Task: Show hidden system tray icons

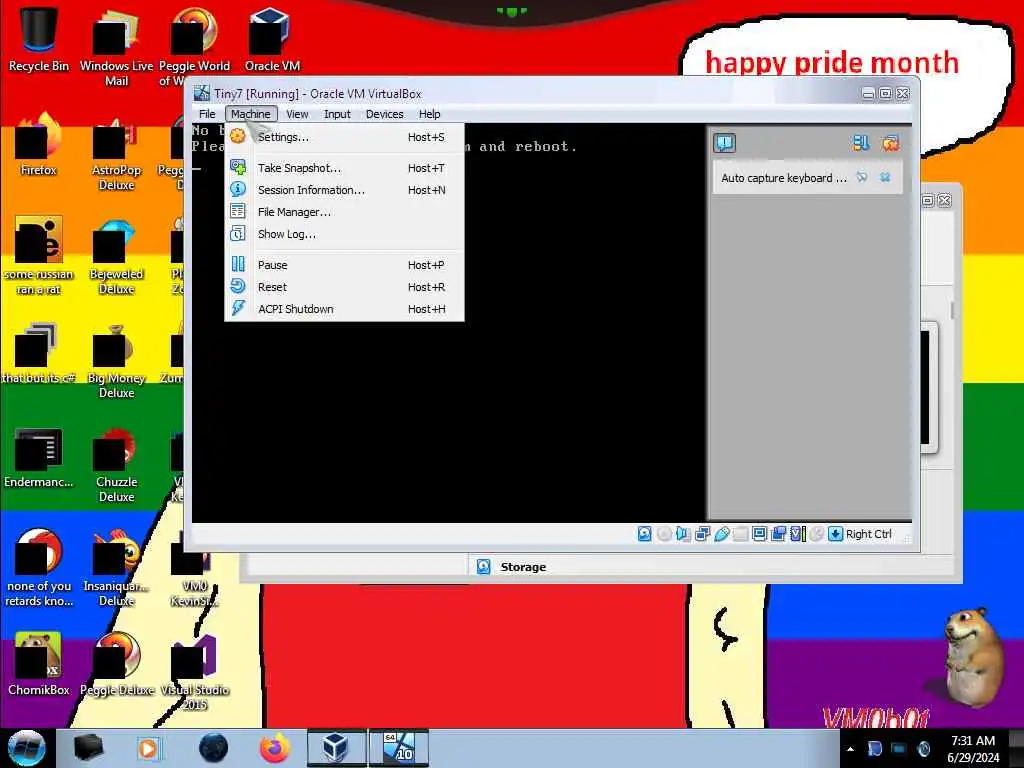Action: tap(850, 749)
